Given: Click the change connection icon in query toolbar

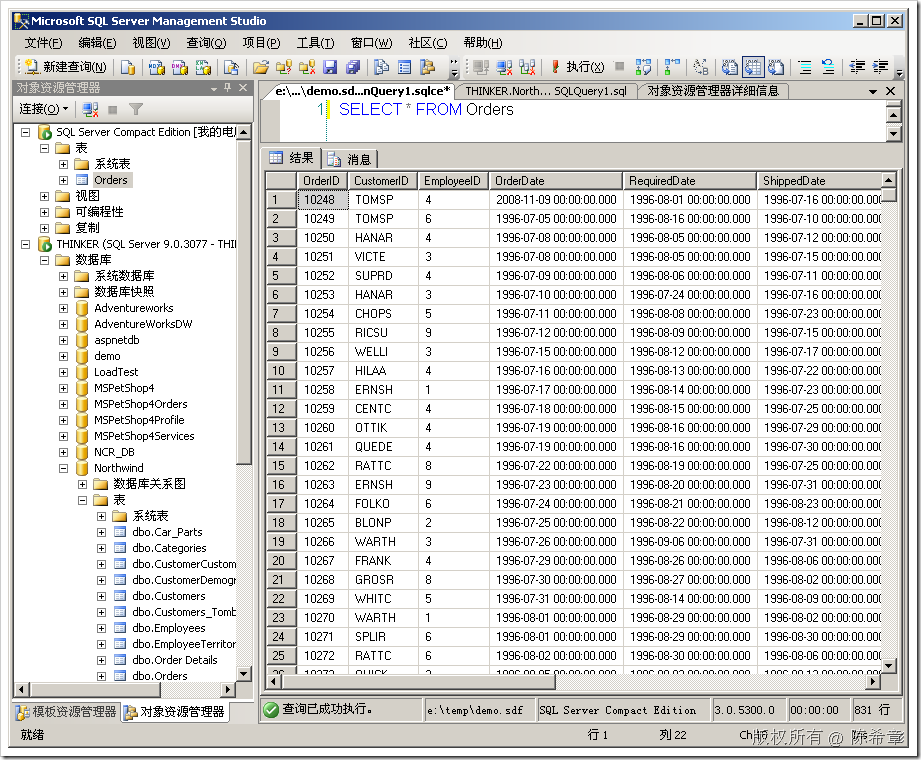Looking at the screenshot, I should pyautogui.click(x=527, y=67).
